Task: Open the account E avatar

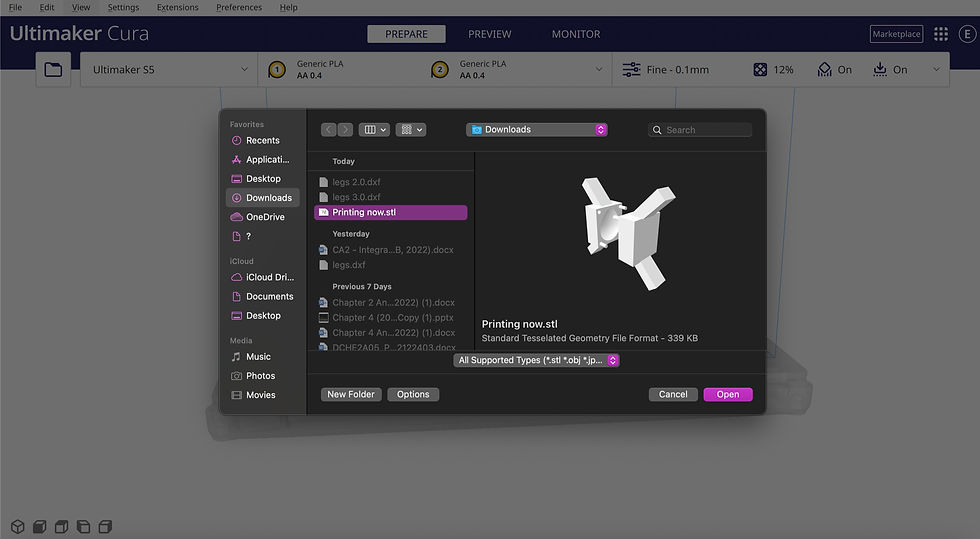Action: 968,34
